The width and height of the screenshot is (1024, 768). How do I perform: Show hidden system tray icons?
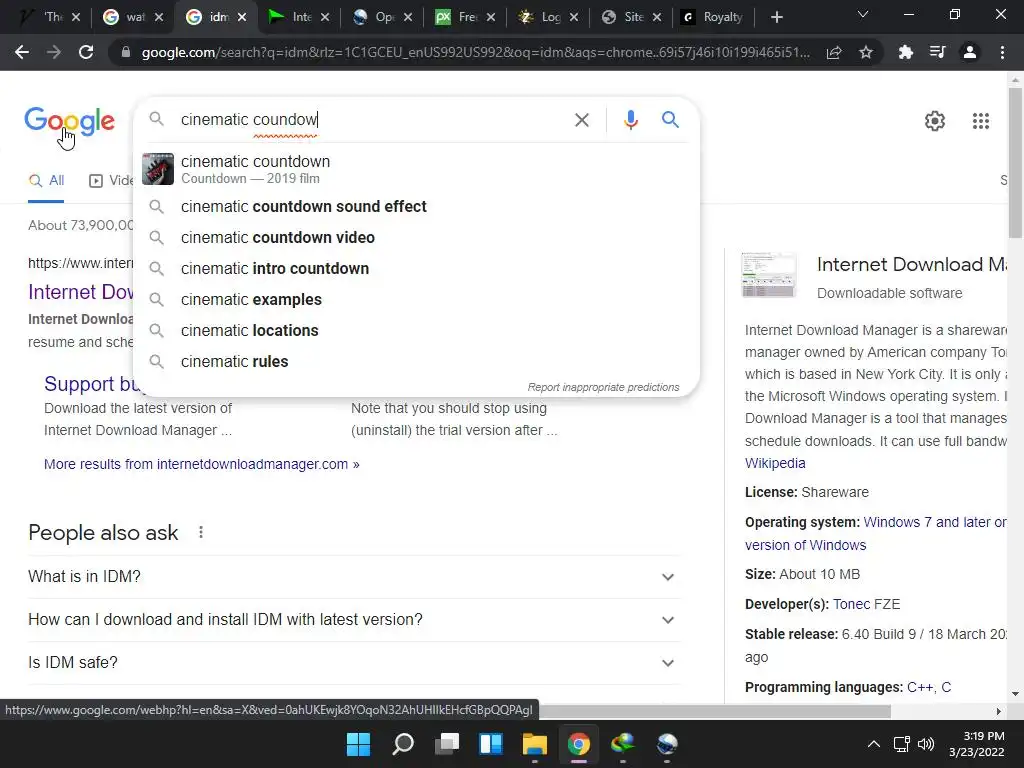coord(873,744)
